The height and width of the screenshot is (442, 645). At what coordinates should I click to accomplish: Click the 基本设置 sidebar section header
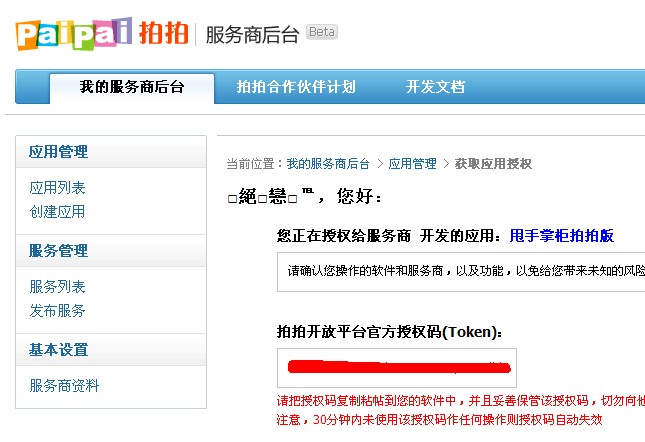(x=111, y=350)
